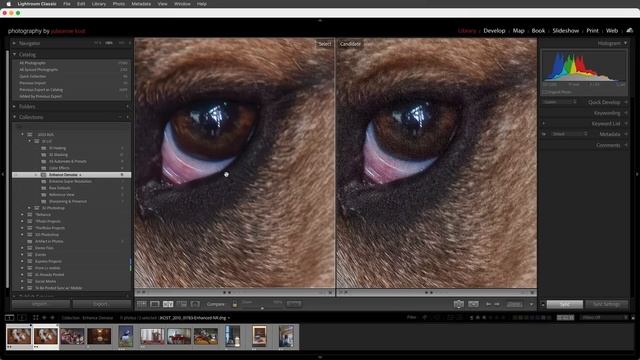
Task: Click the Sync button
Action: 564,304
